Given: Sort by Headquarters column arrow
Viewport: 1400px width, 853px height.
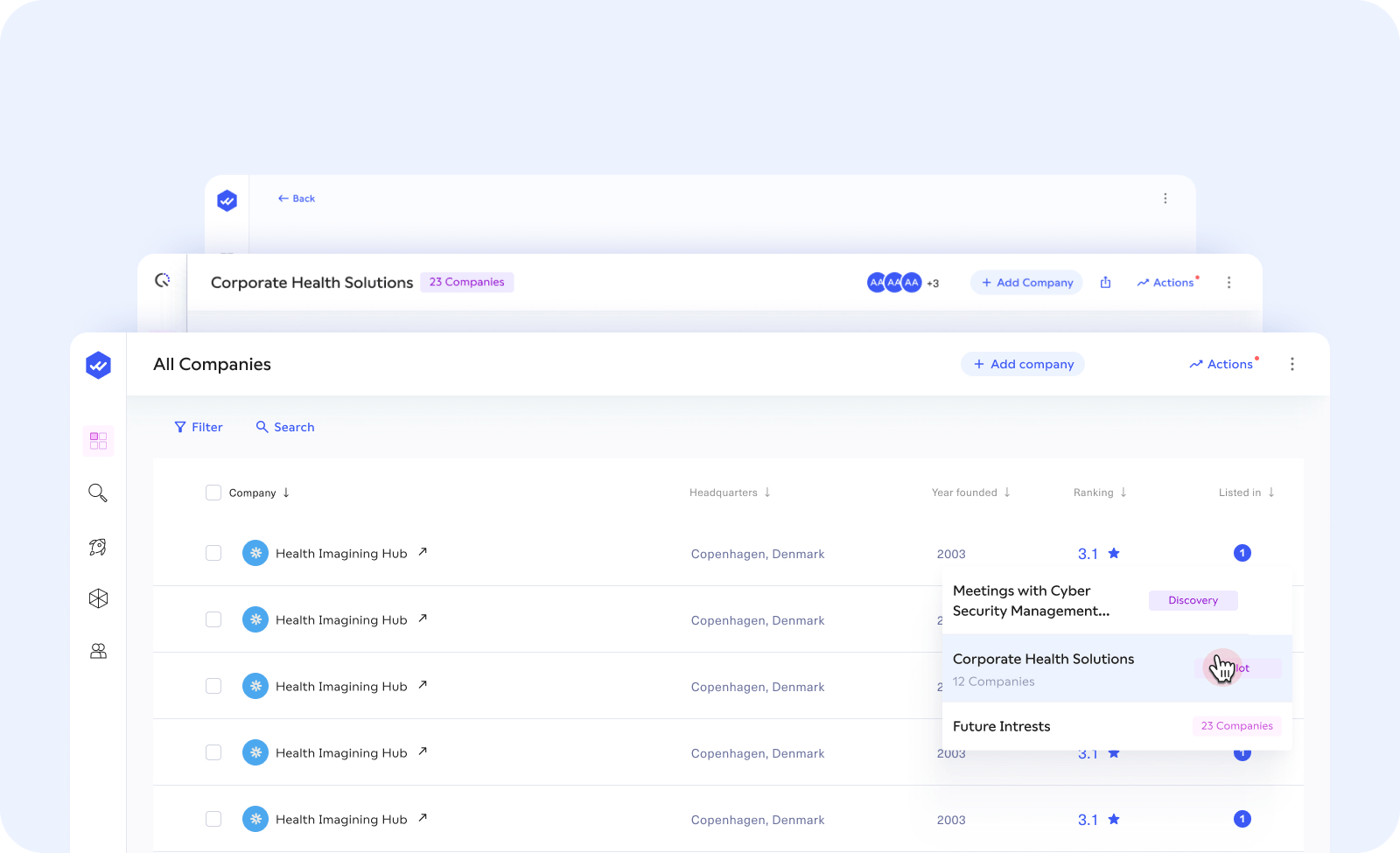Looking at the screenshot, I should (767, 493).
